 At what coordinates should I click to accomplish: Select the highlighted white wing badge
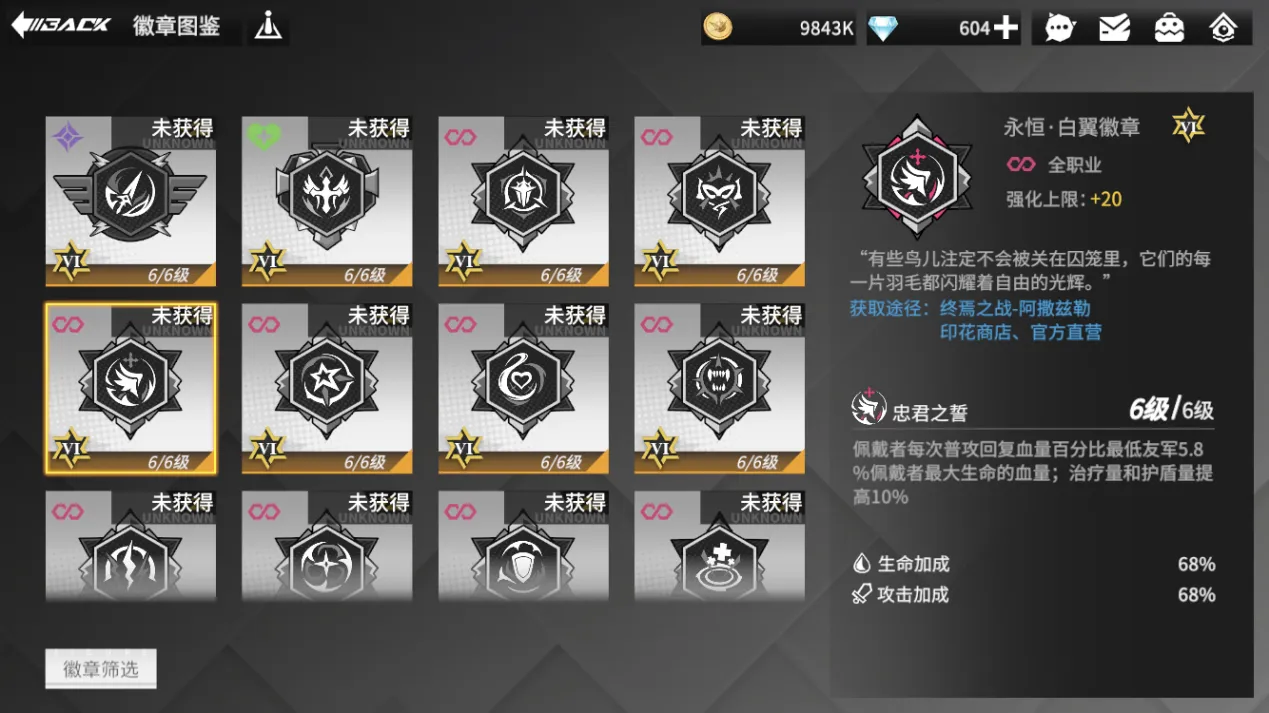tap(131, 388)
